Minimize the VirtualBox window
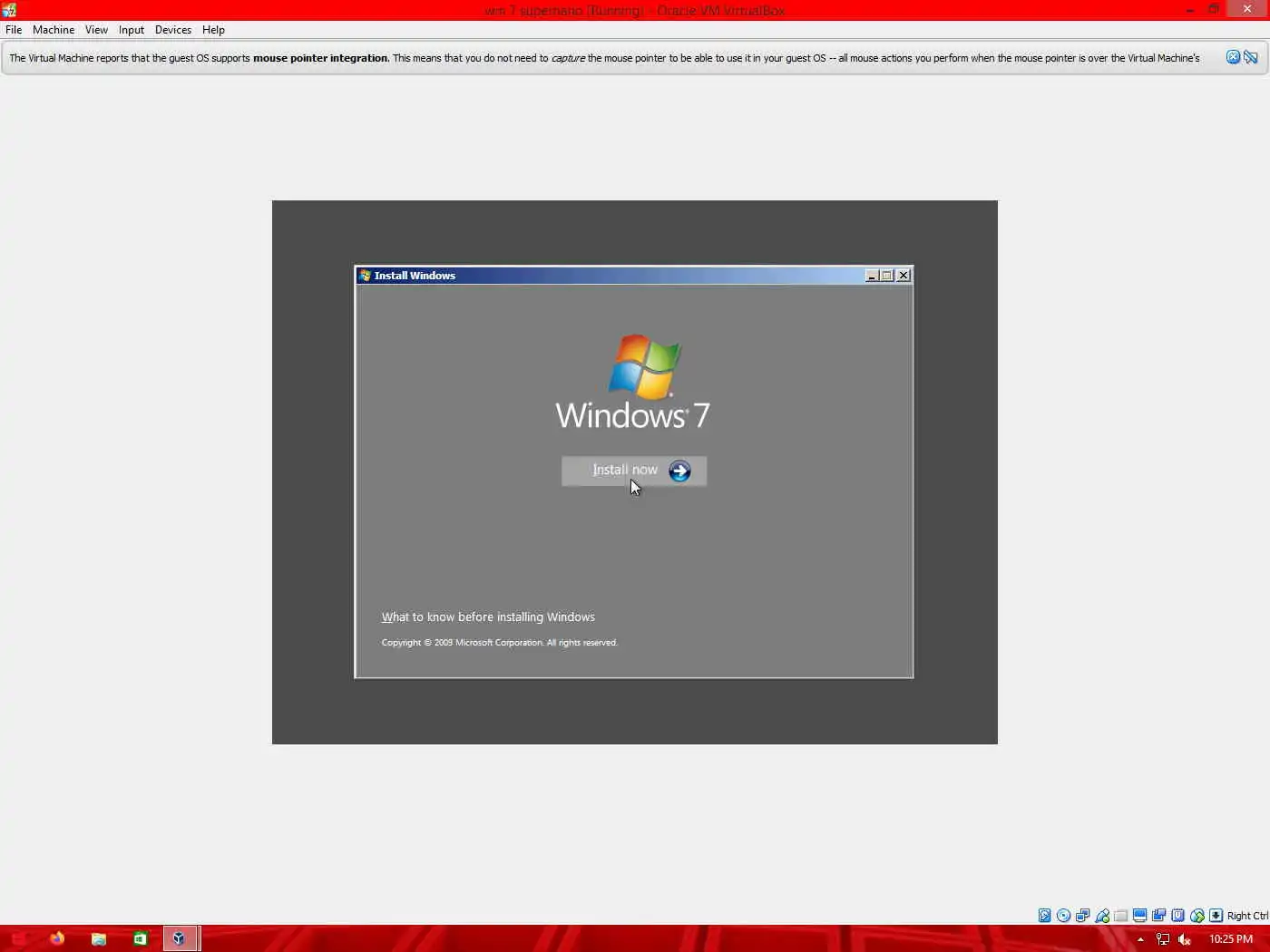 (1190, 9)
